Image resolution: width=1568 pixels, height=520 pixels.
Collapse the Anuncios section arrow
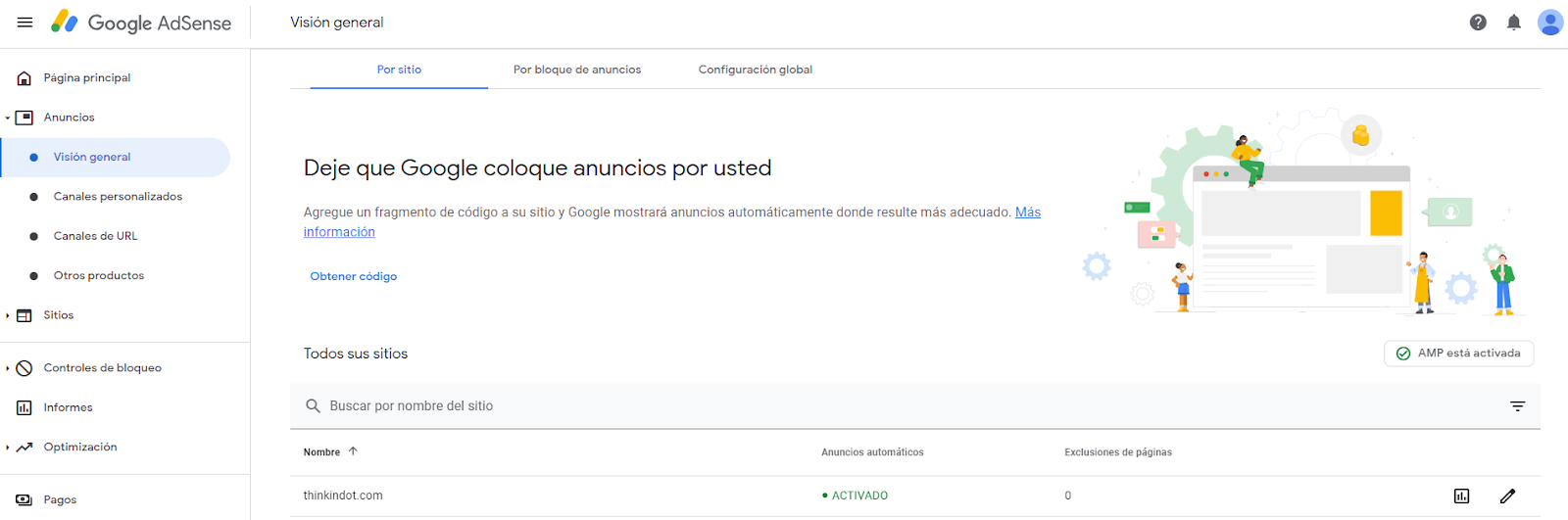click(8, 118)
